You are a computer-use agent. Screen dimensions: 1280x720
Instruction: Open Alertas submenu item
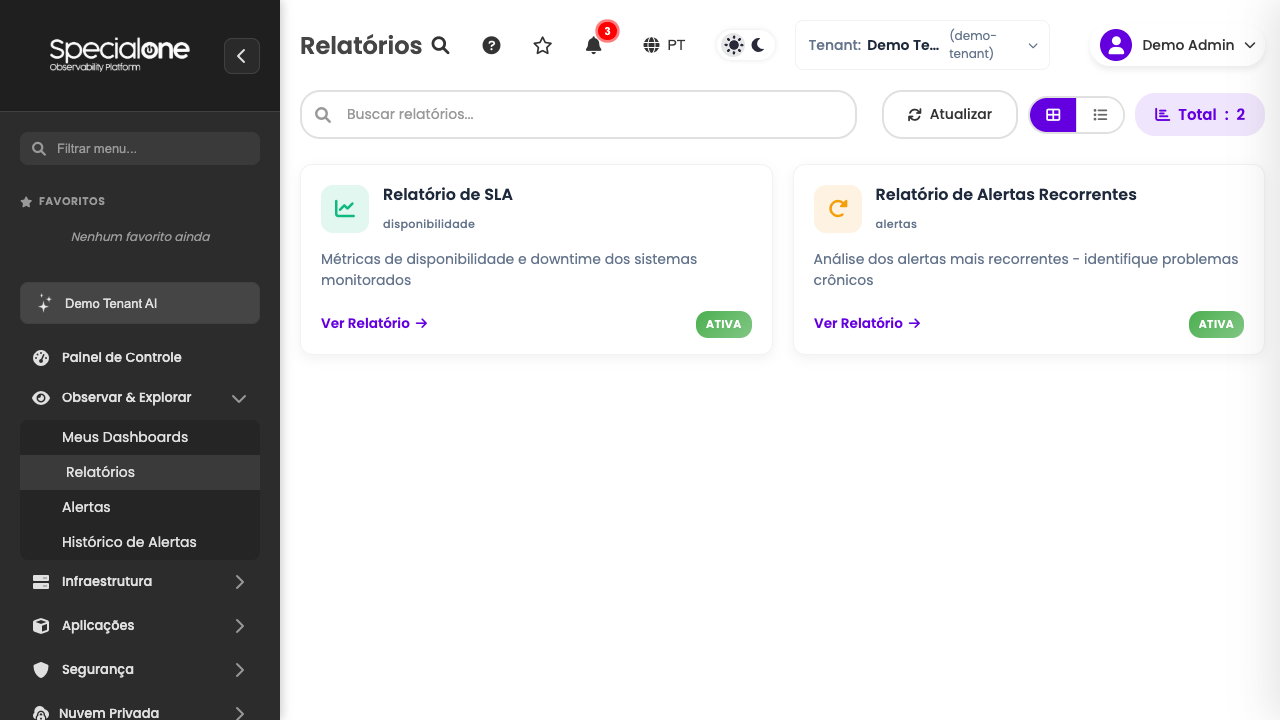point(140,507)
